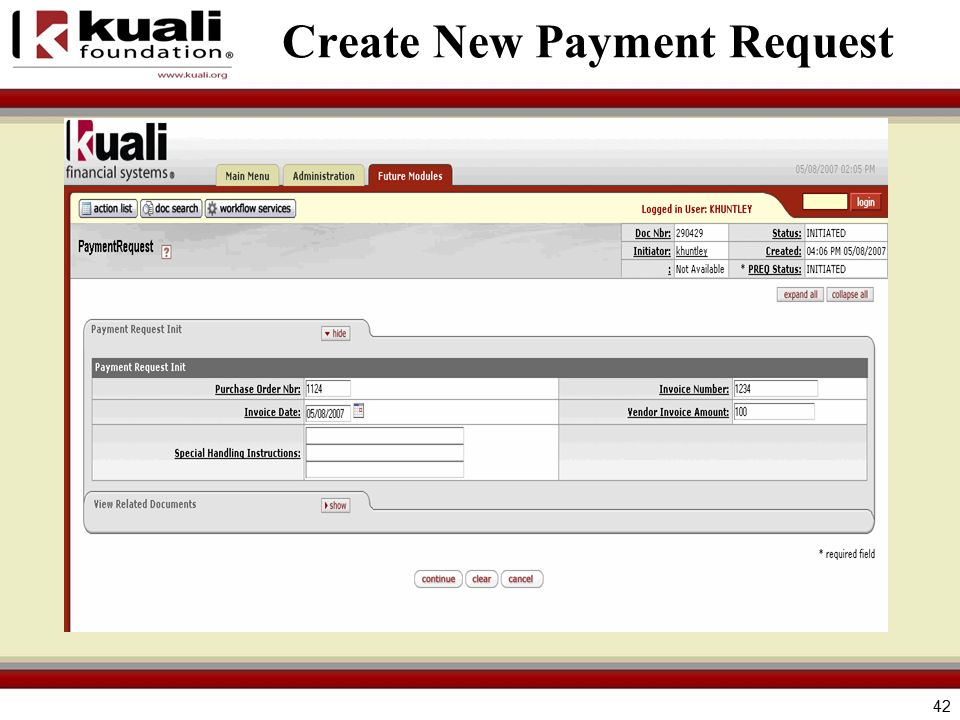Open the Invoice Date calendar picker icon
This screenshot has height=720, width=960.
359,411
